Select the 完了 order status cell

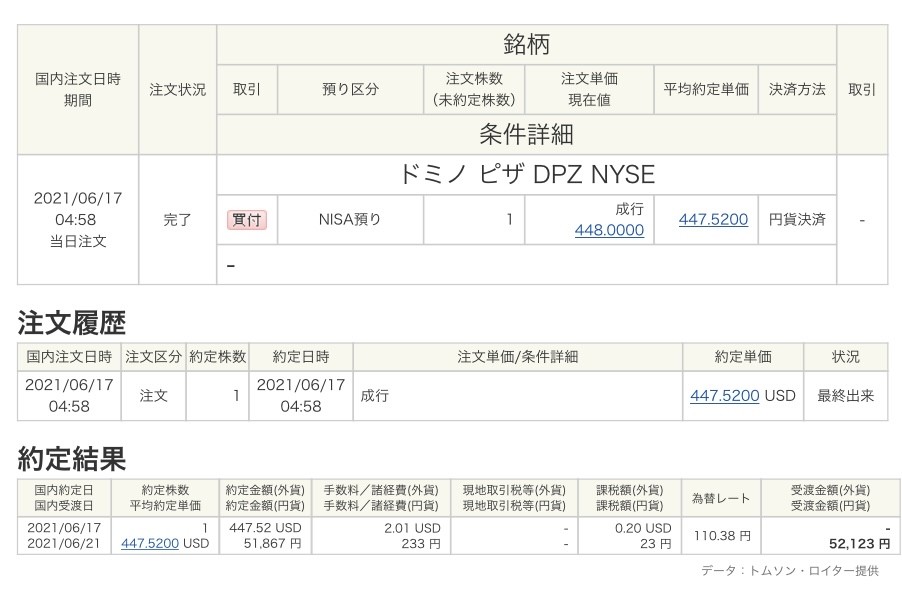177,219
